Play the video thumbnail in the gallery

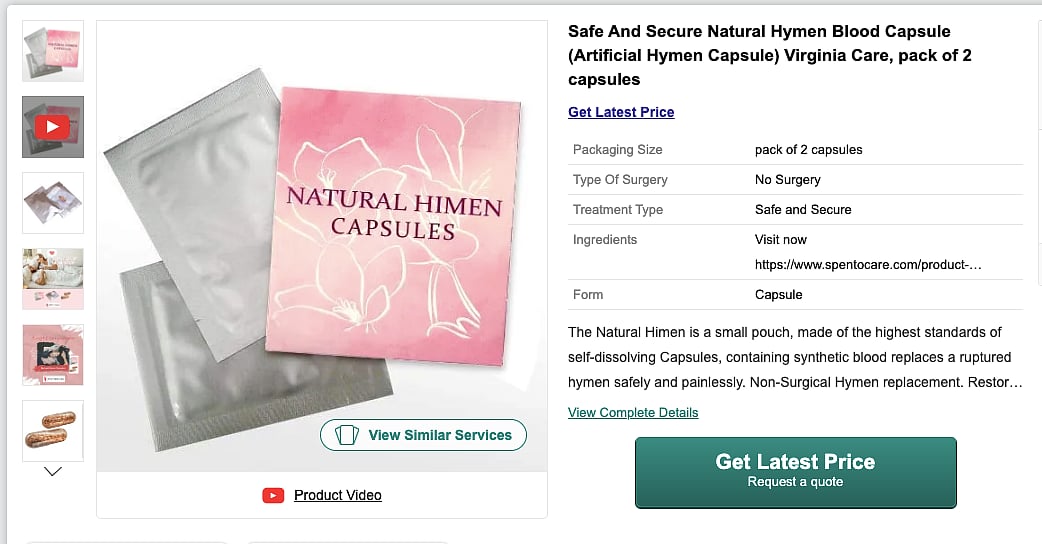coord(53,127)
